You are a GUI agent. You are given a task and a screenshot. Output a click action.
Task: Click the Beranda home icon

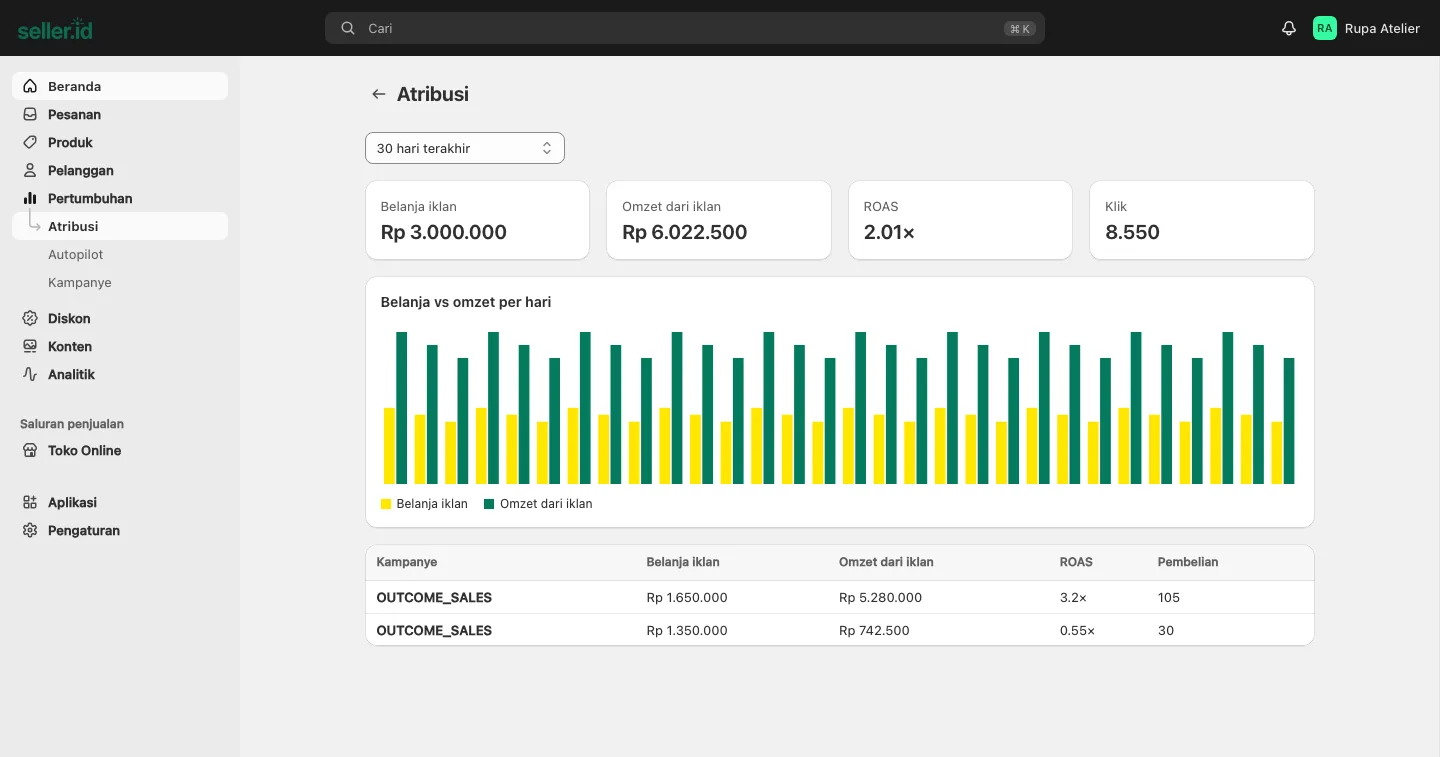click(x=30, y=86)
